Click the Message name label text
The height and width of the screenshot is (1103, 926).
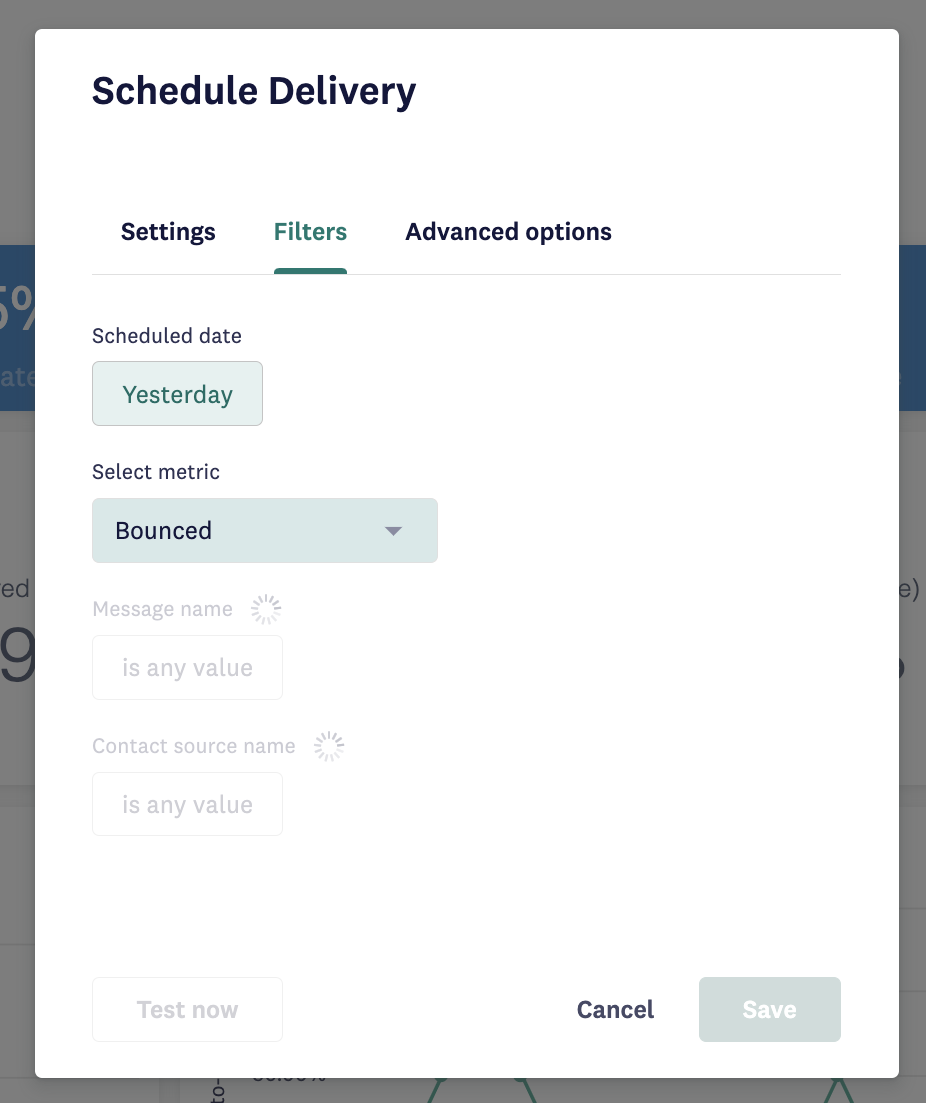[x=162, y=608]
